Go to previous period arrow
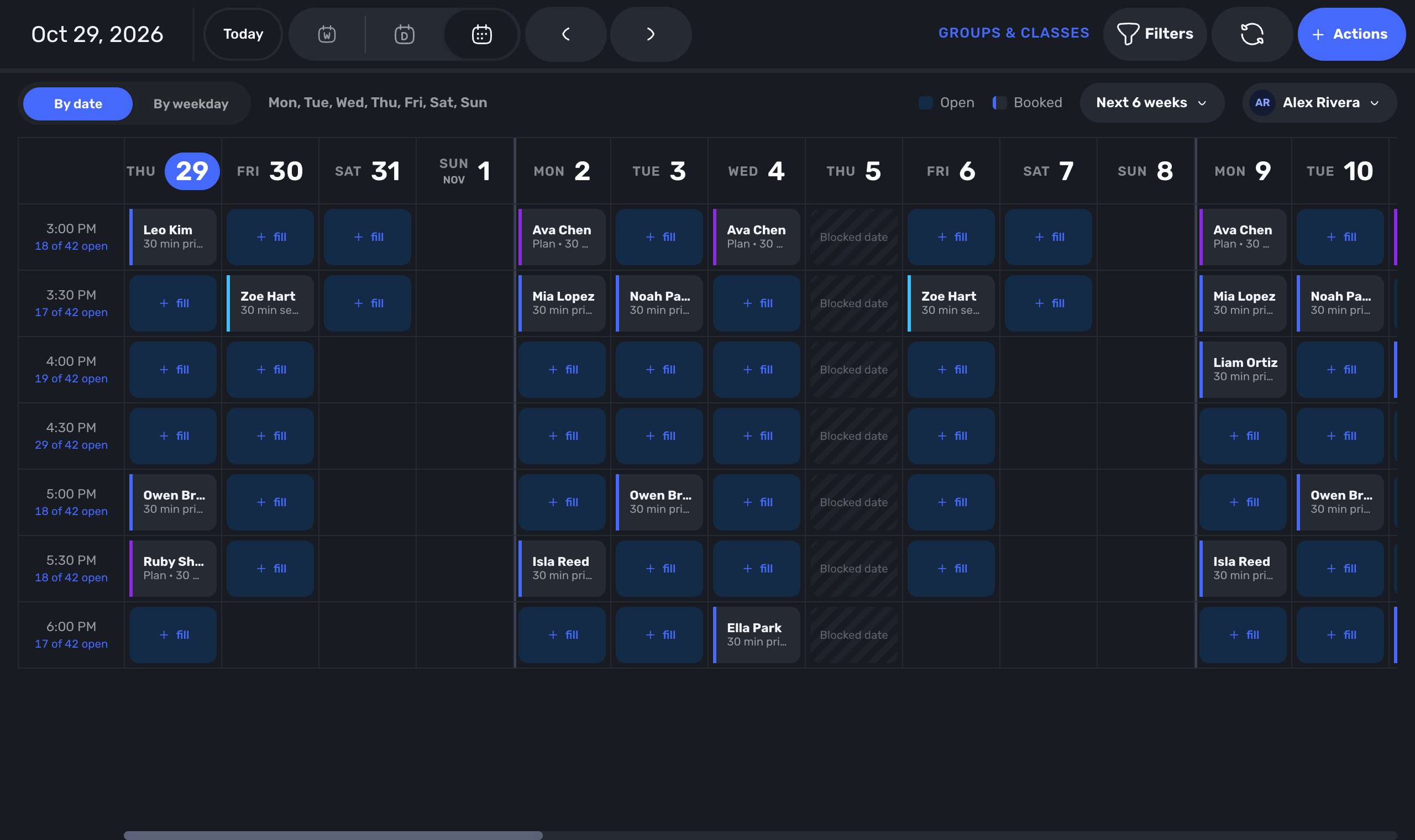Screen dimensions: 1415x840 pos(565,34)
